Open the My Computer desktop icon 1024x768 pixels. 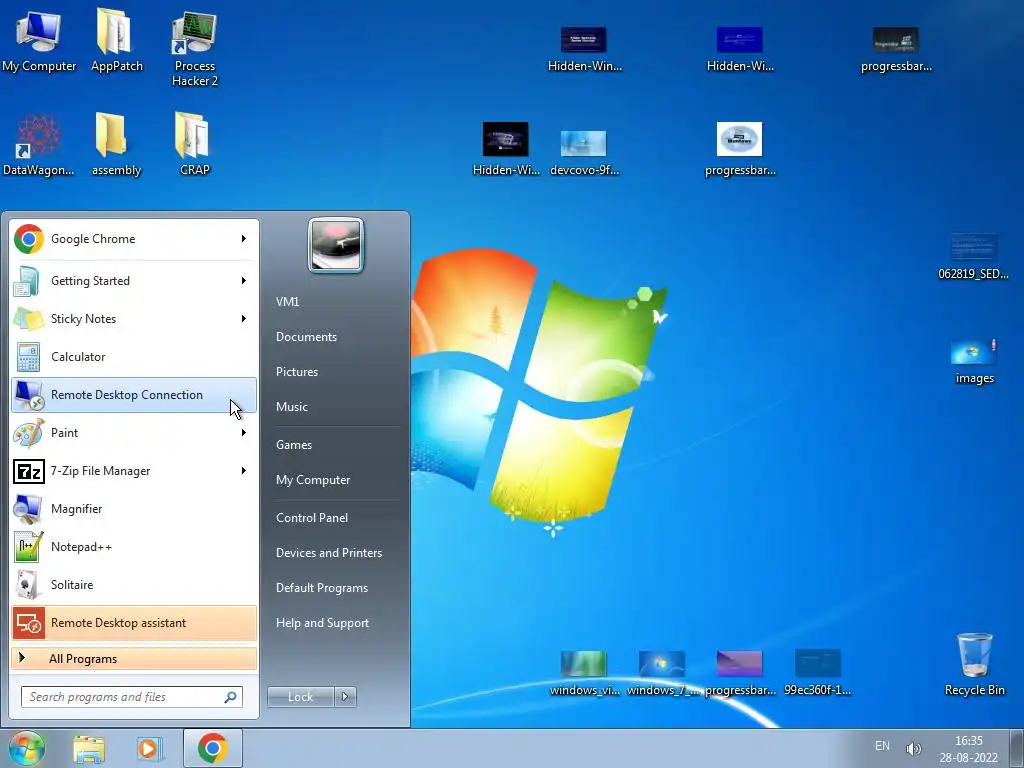(x=39, y=40)
